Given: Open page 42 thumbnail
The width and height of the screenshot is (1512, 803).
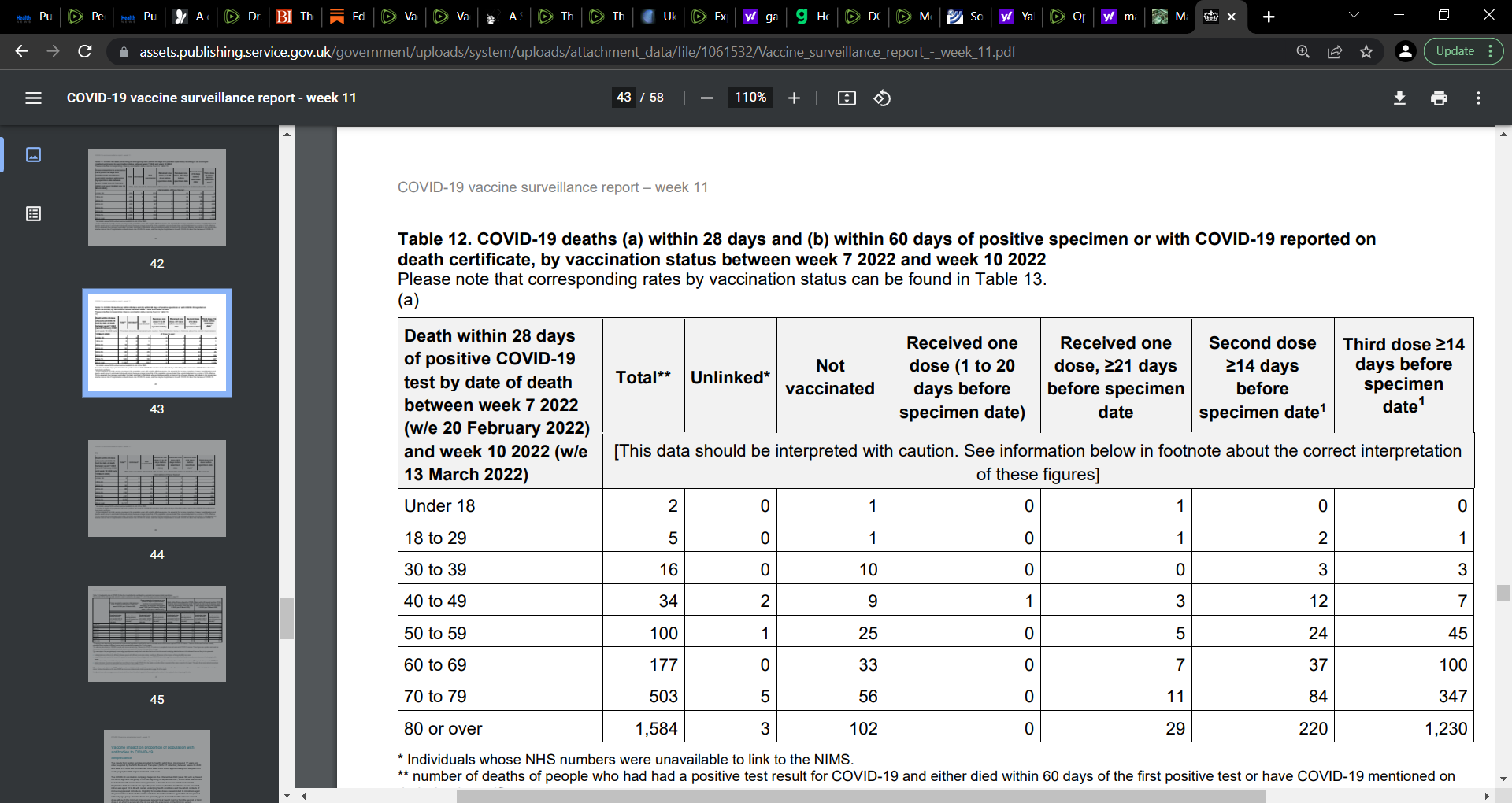Looking at the screenshot, I should tap(157, 197).
